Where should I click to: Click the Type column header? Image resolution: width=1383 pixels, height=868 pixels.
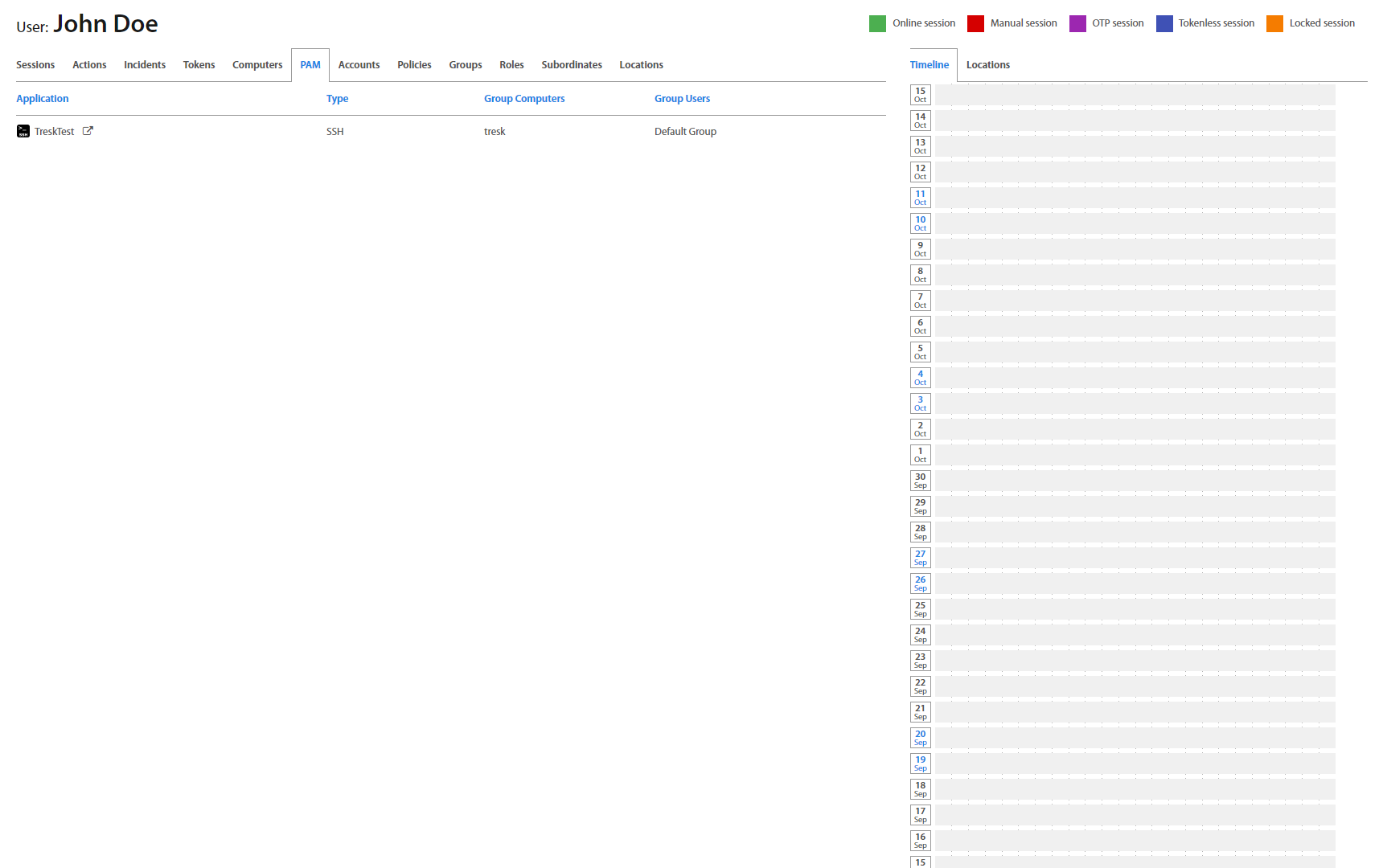(337, 99)
